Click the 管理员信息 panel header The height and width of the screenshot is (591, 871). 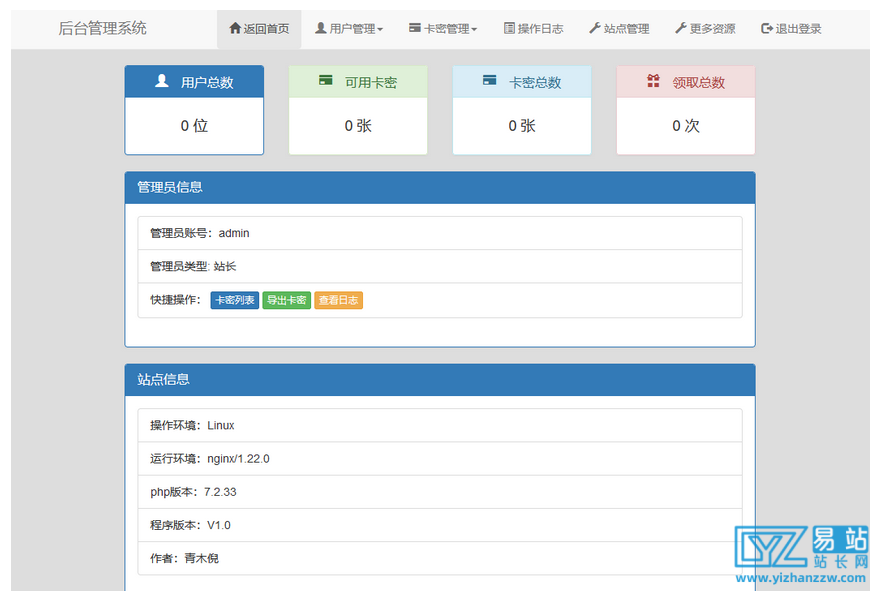click(439, 187)
